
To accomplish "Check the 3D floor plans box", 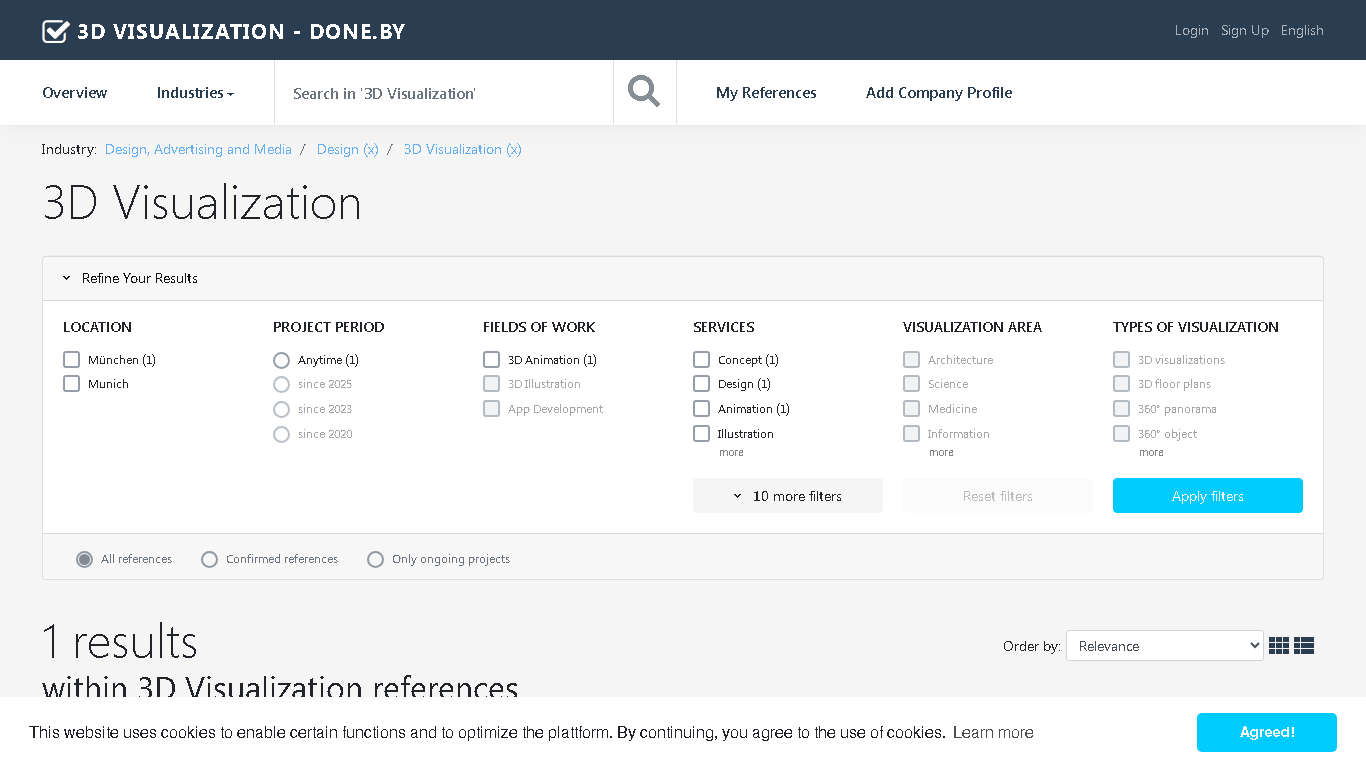I will click(1121, 384).
